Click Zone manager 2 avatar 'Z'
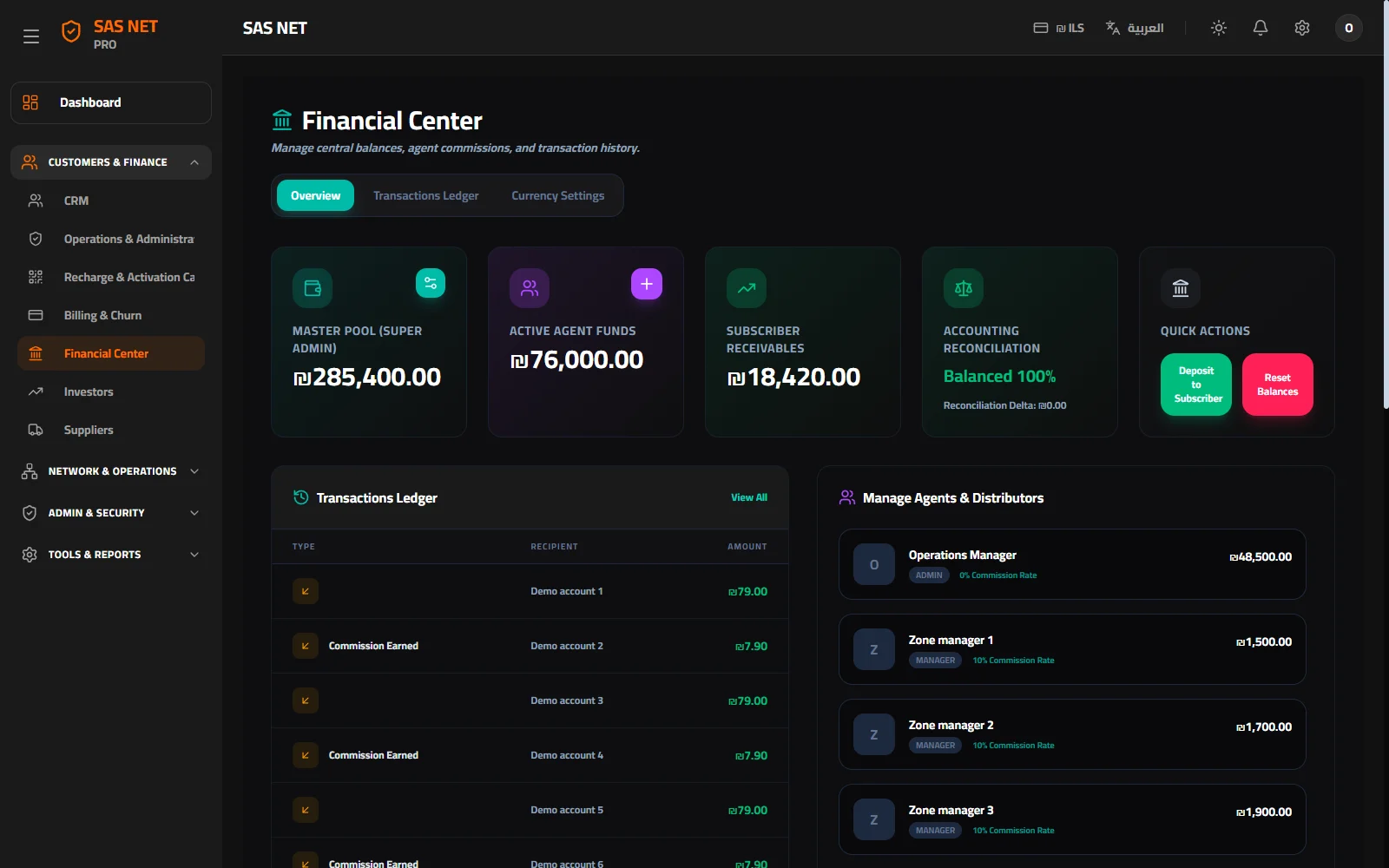 874,734
